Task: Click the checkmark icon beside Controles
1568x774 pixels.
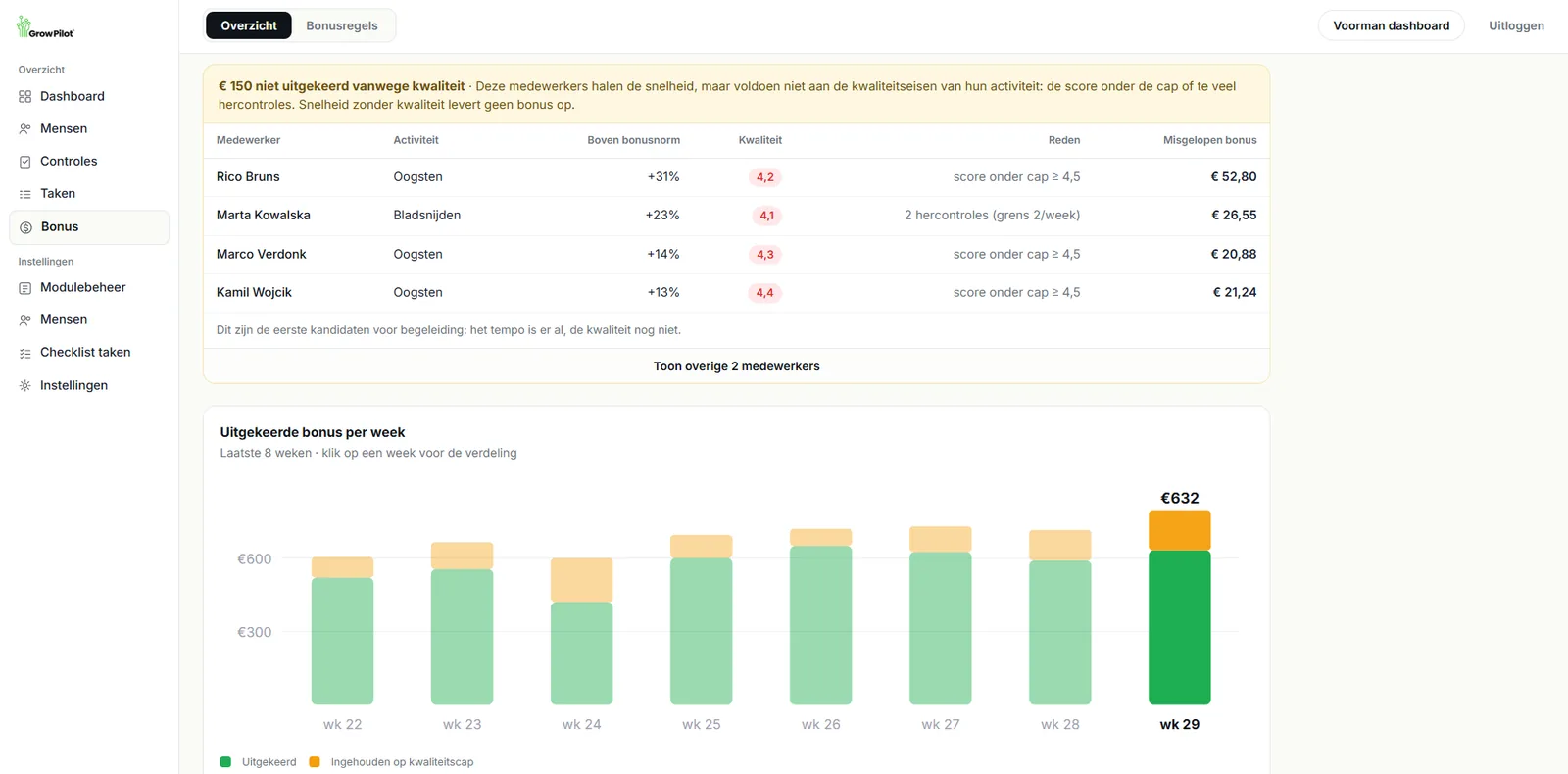Action: 25,162
